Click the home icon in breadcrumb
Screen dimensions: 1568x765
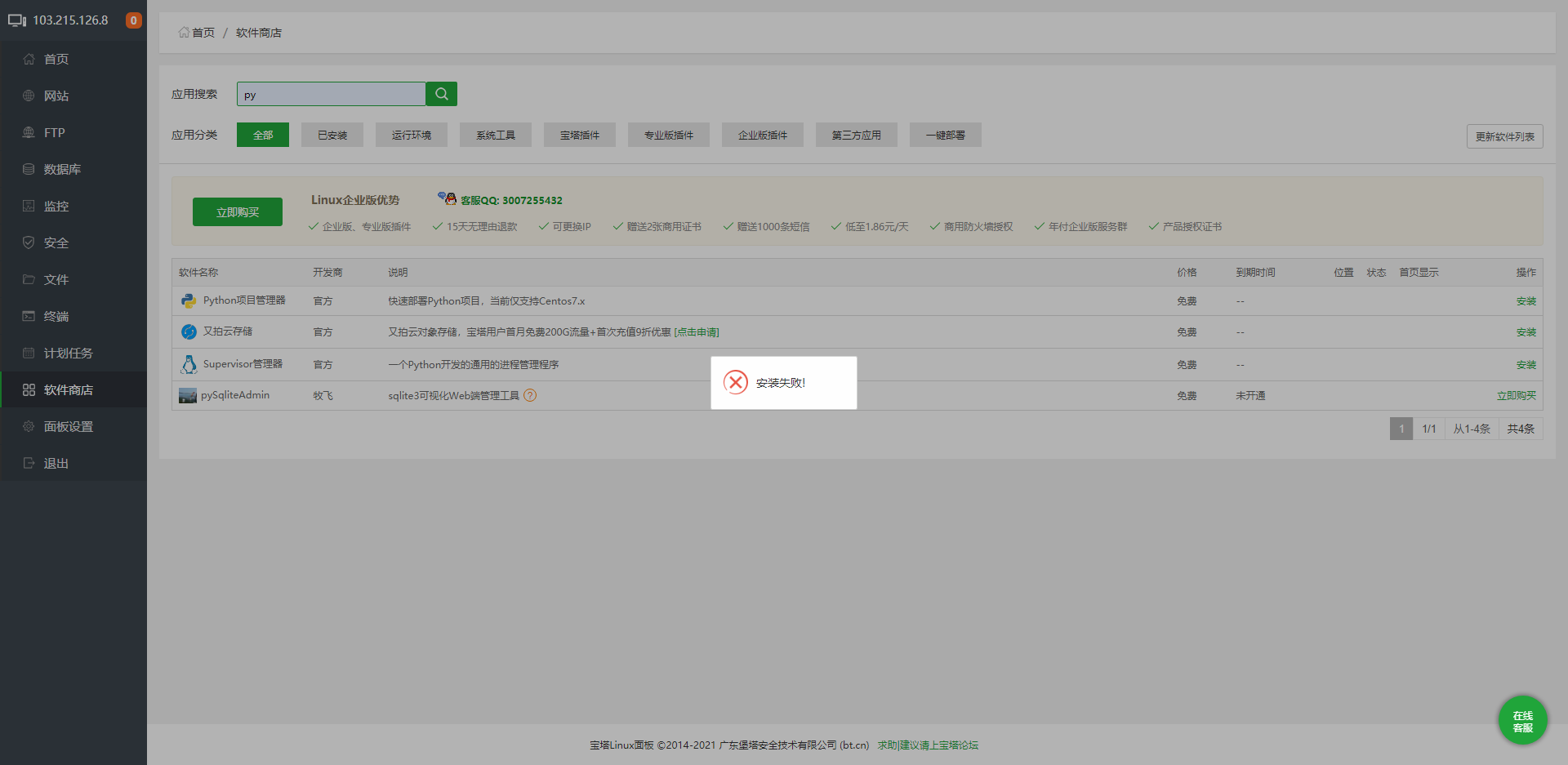[x=184, y=33]
